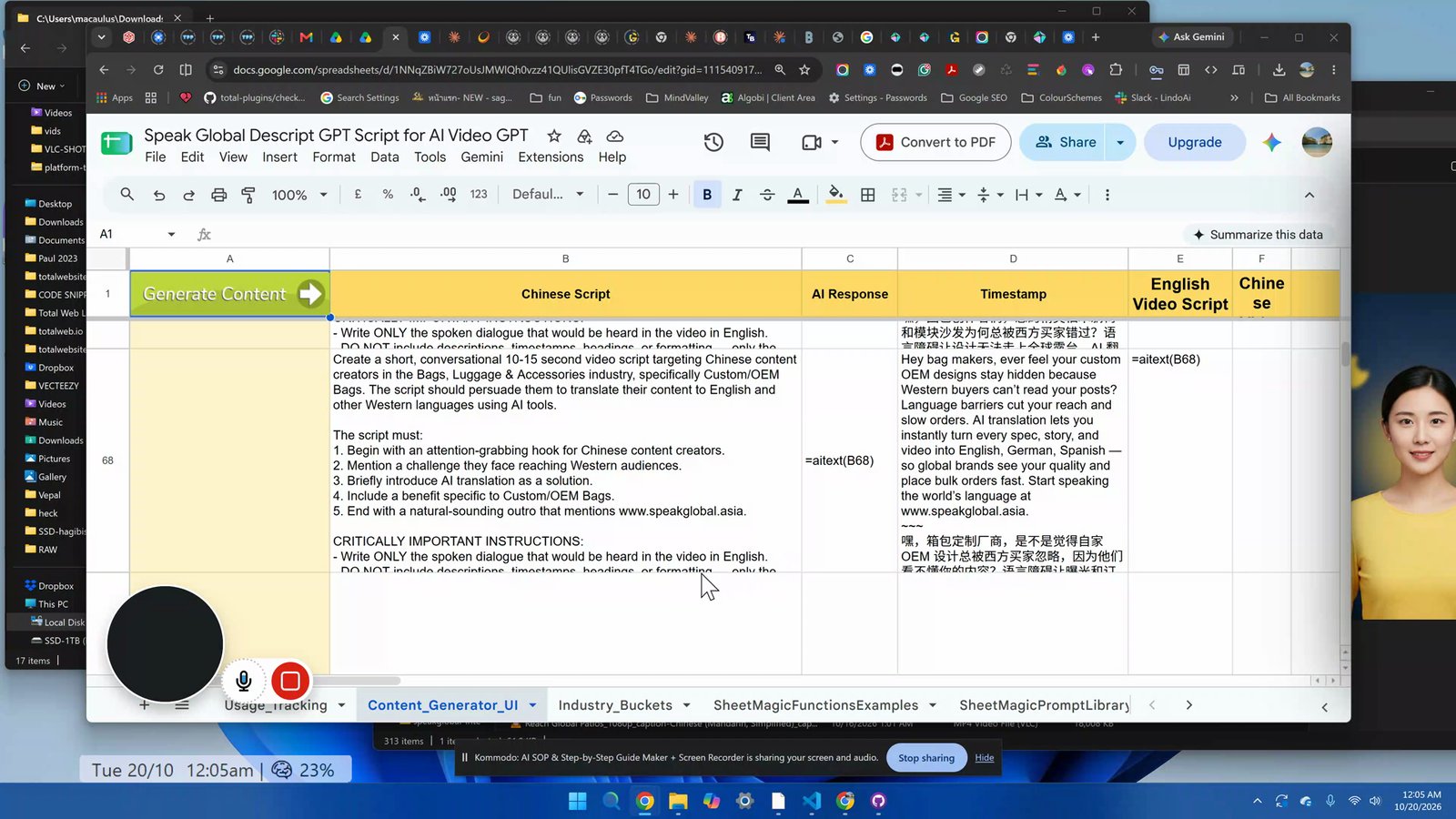Open the search menus magnifier in Sheets toolbar

point(127,195)
